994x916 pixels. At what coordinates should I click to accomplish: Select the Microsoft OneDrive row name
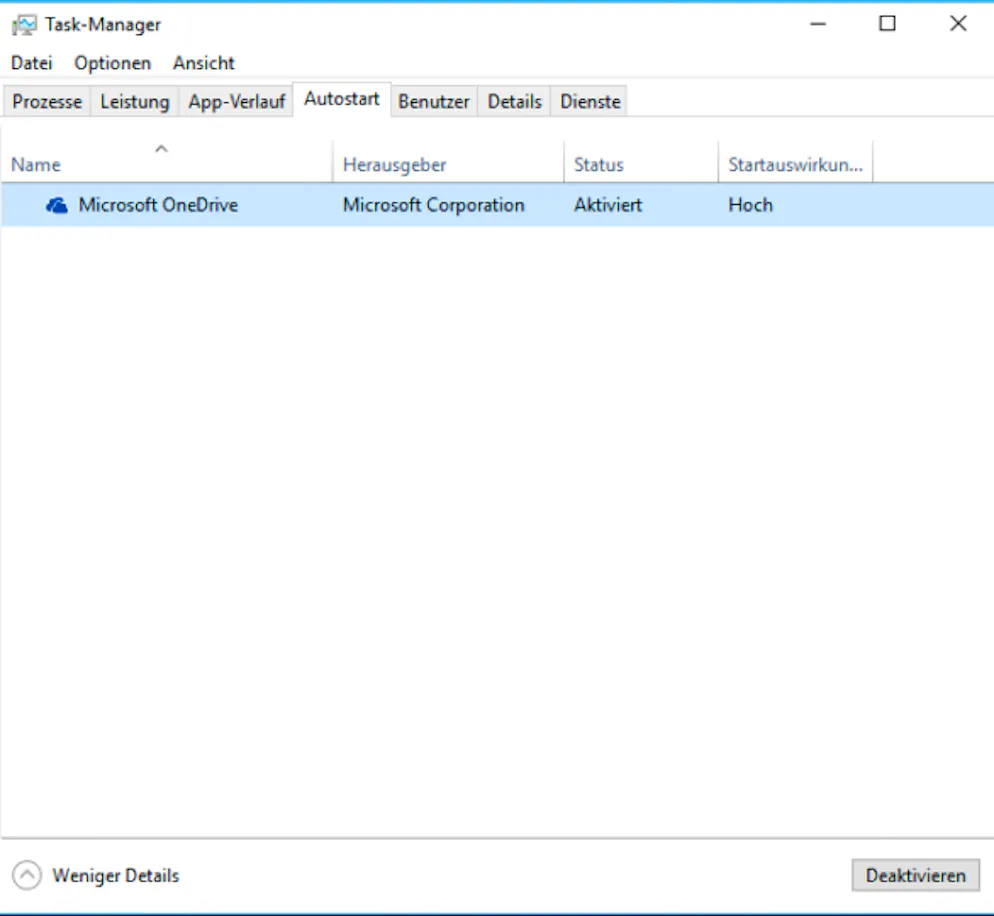pos(158,205)
